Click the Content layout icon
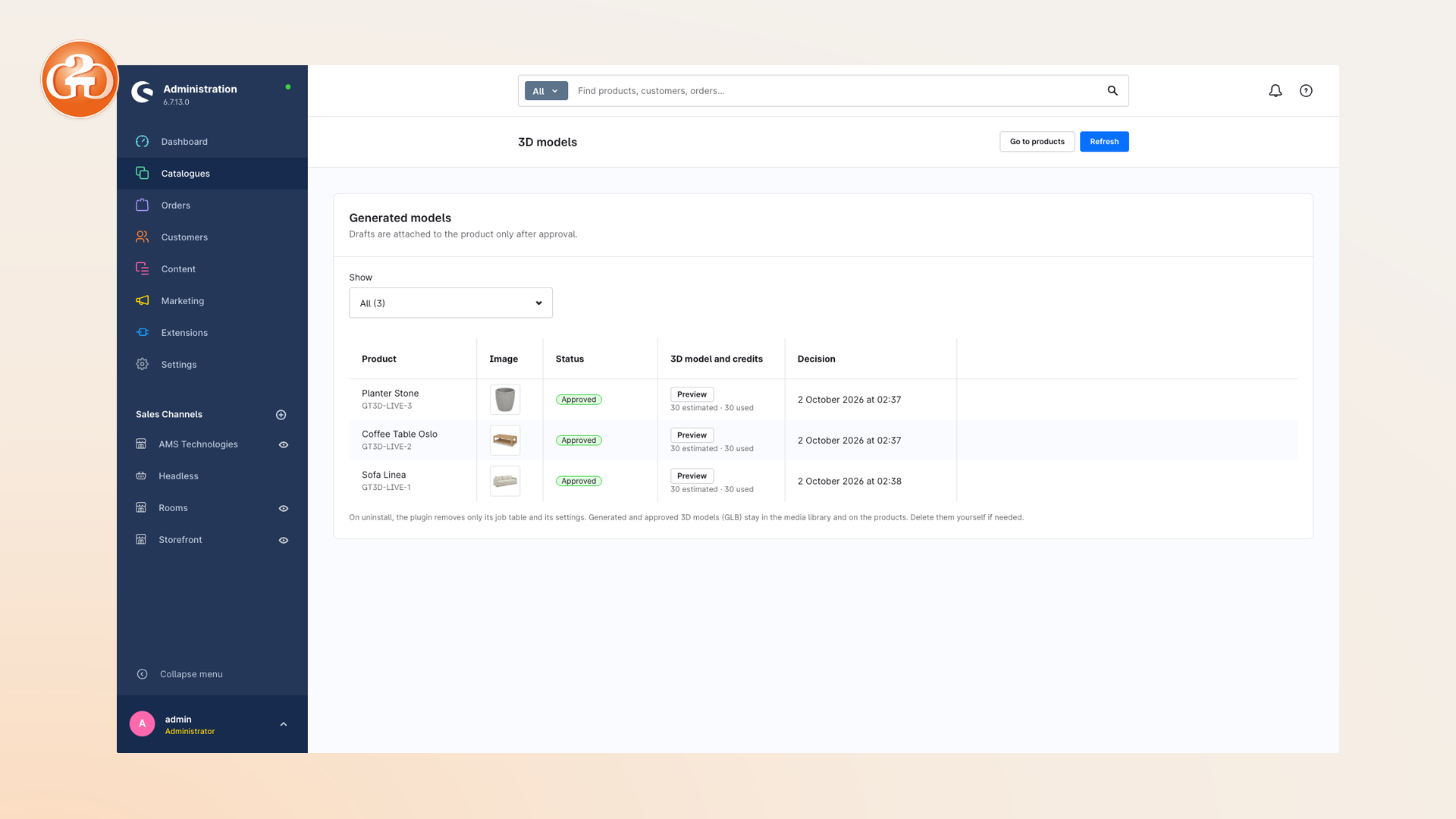The height and width of the screenshot is (819, 1456). (x=142, y=268)
